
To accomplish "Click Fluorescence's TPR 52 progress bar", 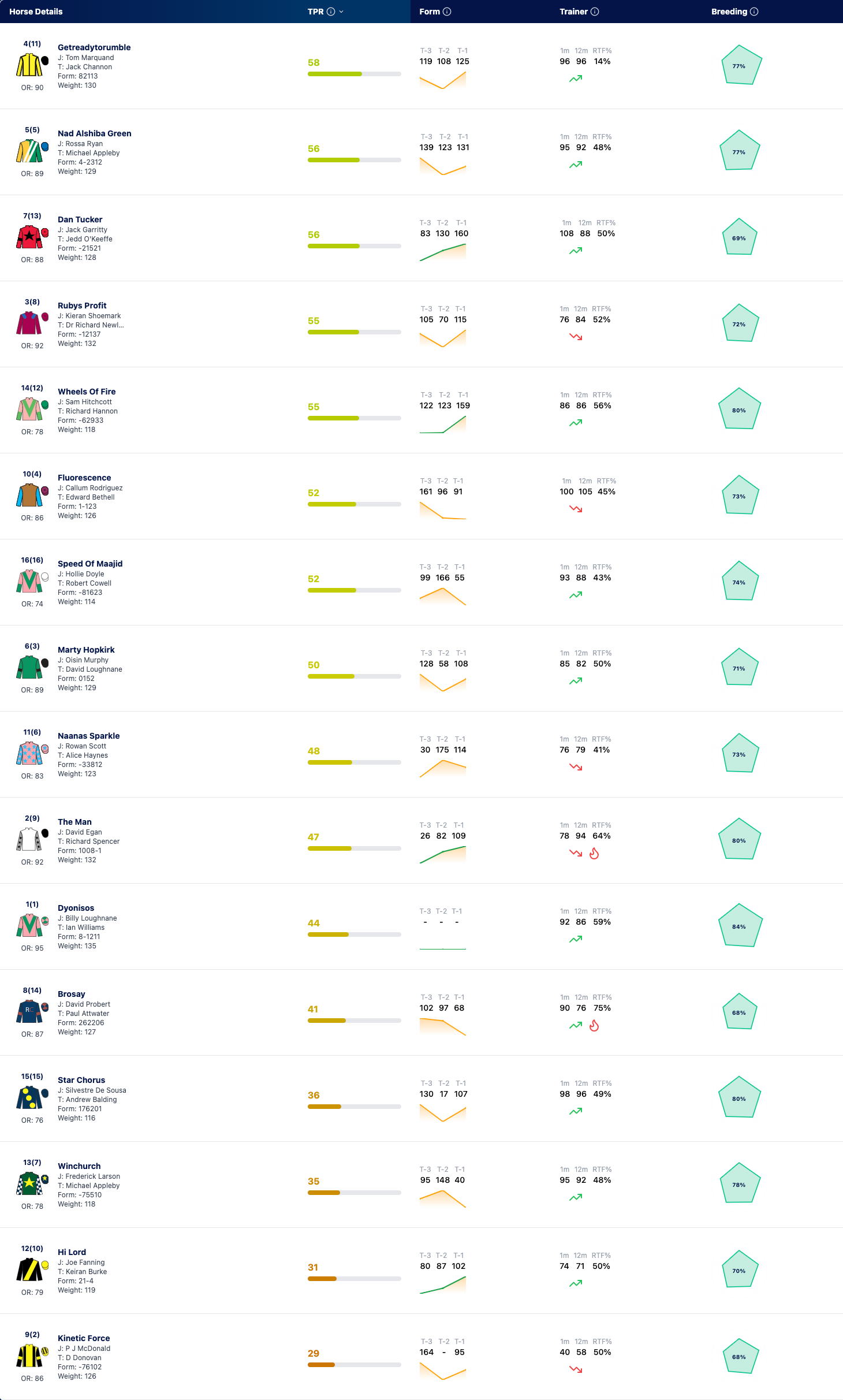I will [x=354, y=504].
